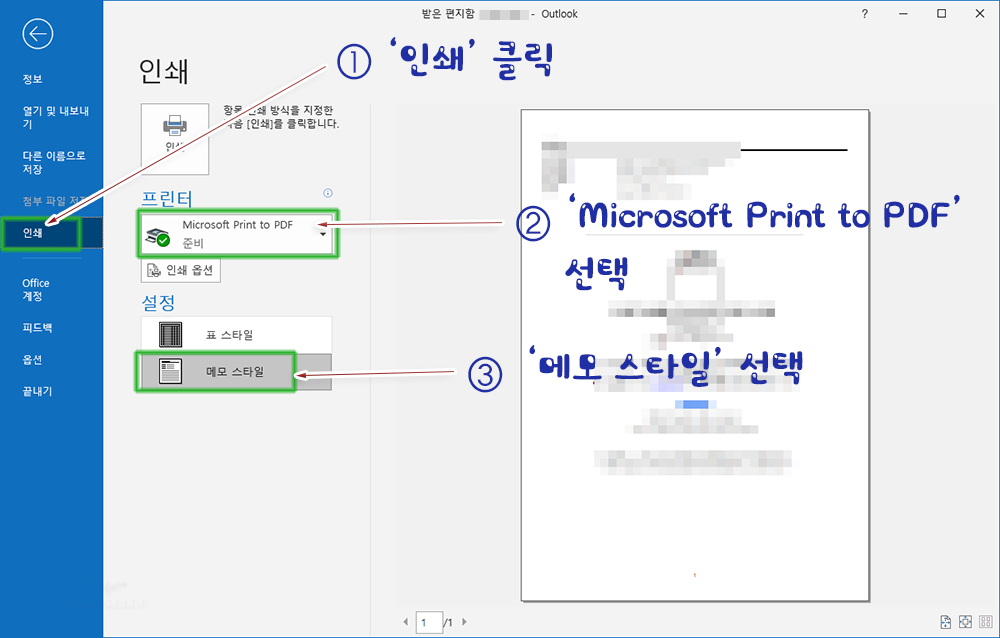The width and height of the screenshot is (1000, 638).
Task: Select the 메모 스타일 print style
Action: coord(237,371)
